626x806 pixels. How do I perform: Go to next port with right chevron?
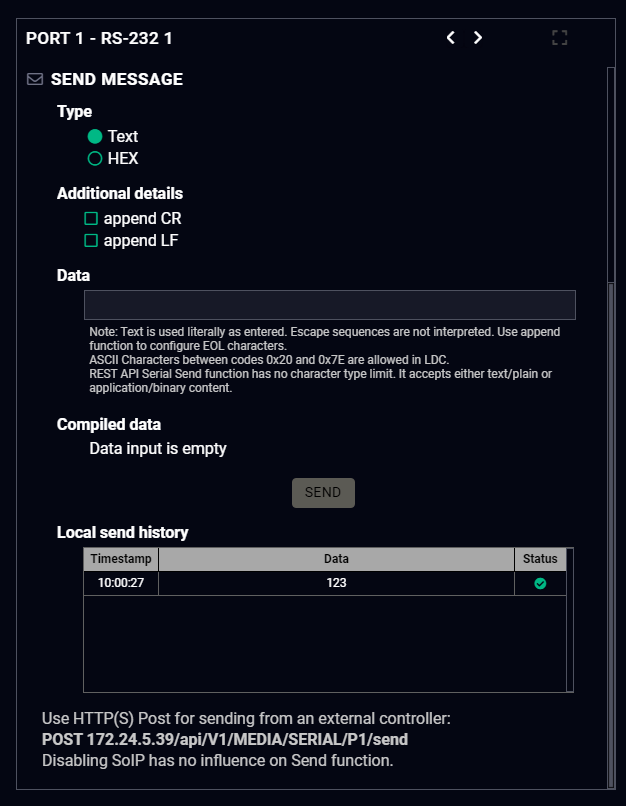478,38
